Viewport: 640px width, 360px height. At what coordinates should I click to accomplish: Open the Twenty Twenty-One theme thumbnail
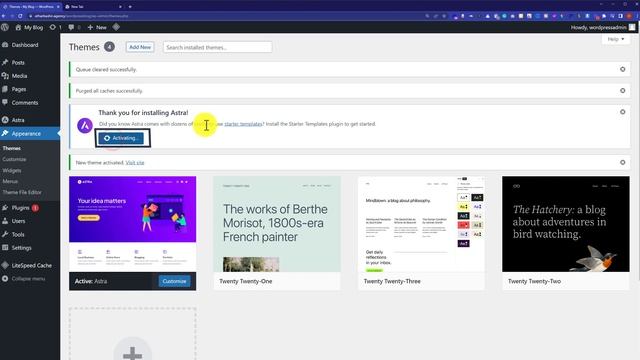tap(277, 224)
